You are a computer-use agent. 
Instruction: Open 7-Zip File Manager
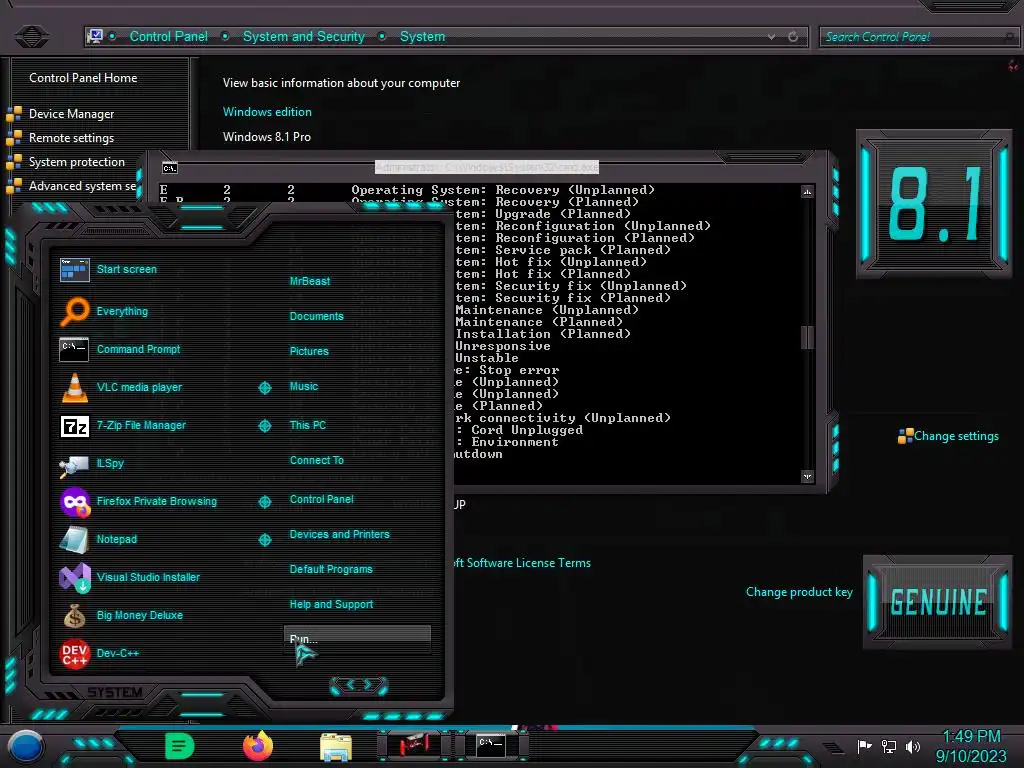point(123,425)
